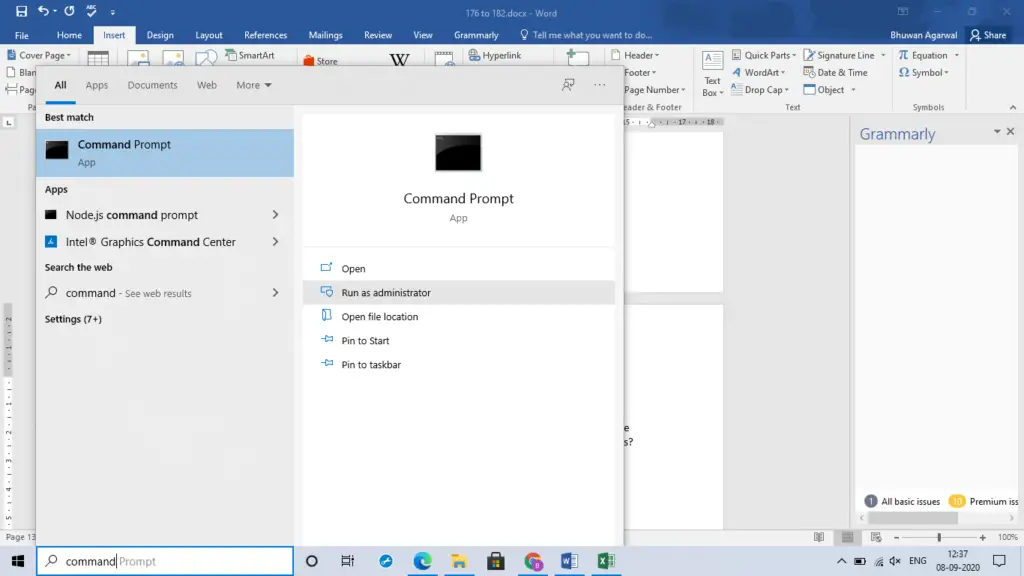1024x576 pixels.
Task: Switch to the Apps search tab
Action: tap(97, 85)
